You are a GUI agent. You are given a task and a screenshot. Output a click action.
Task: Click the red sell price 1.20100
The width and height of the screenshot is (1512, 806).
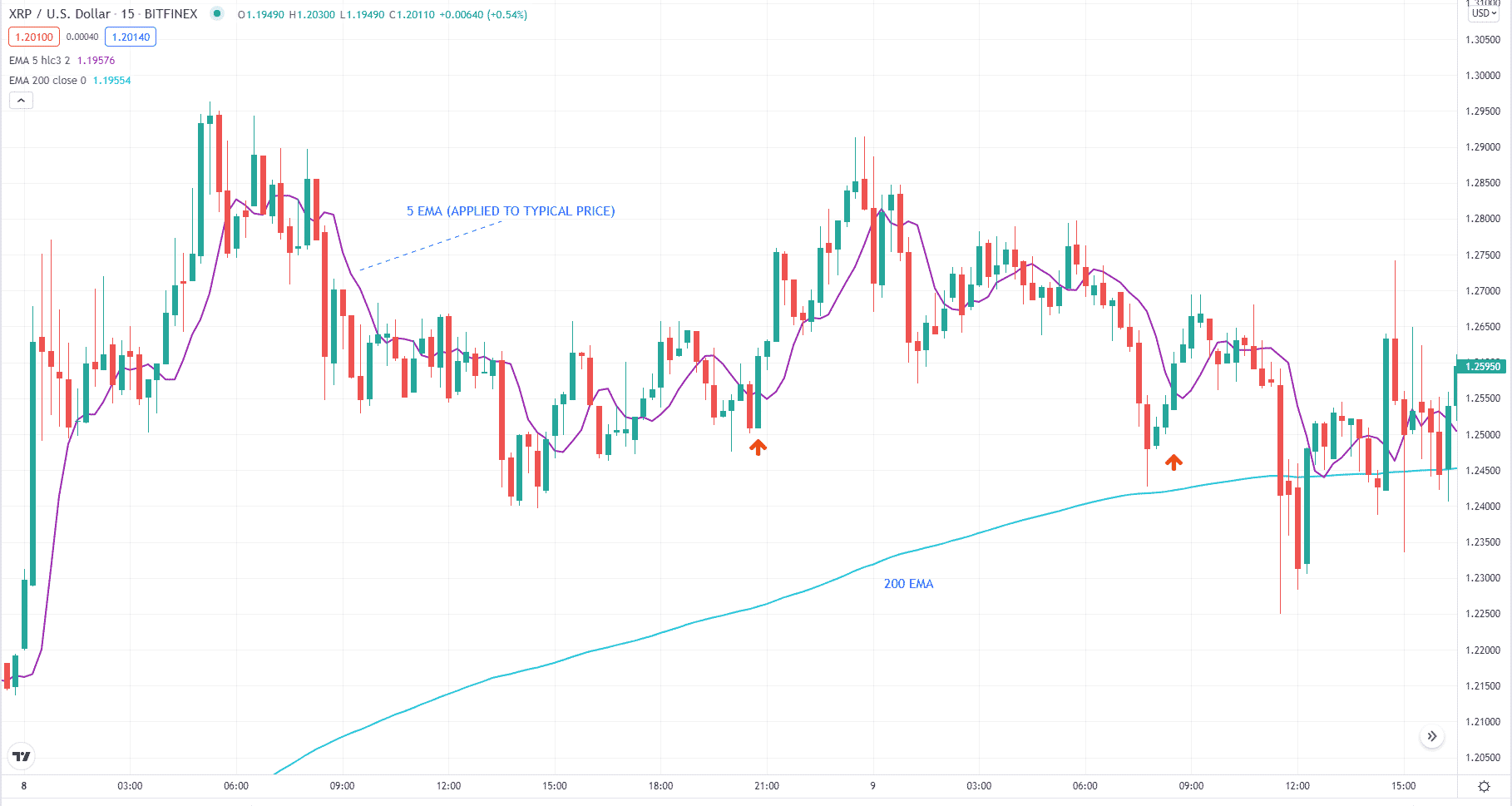pyautogui.click(x=34, y=37)
